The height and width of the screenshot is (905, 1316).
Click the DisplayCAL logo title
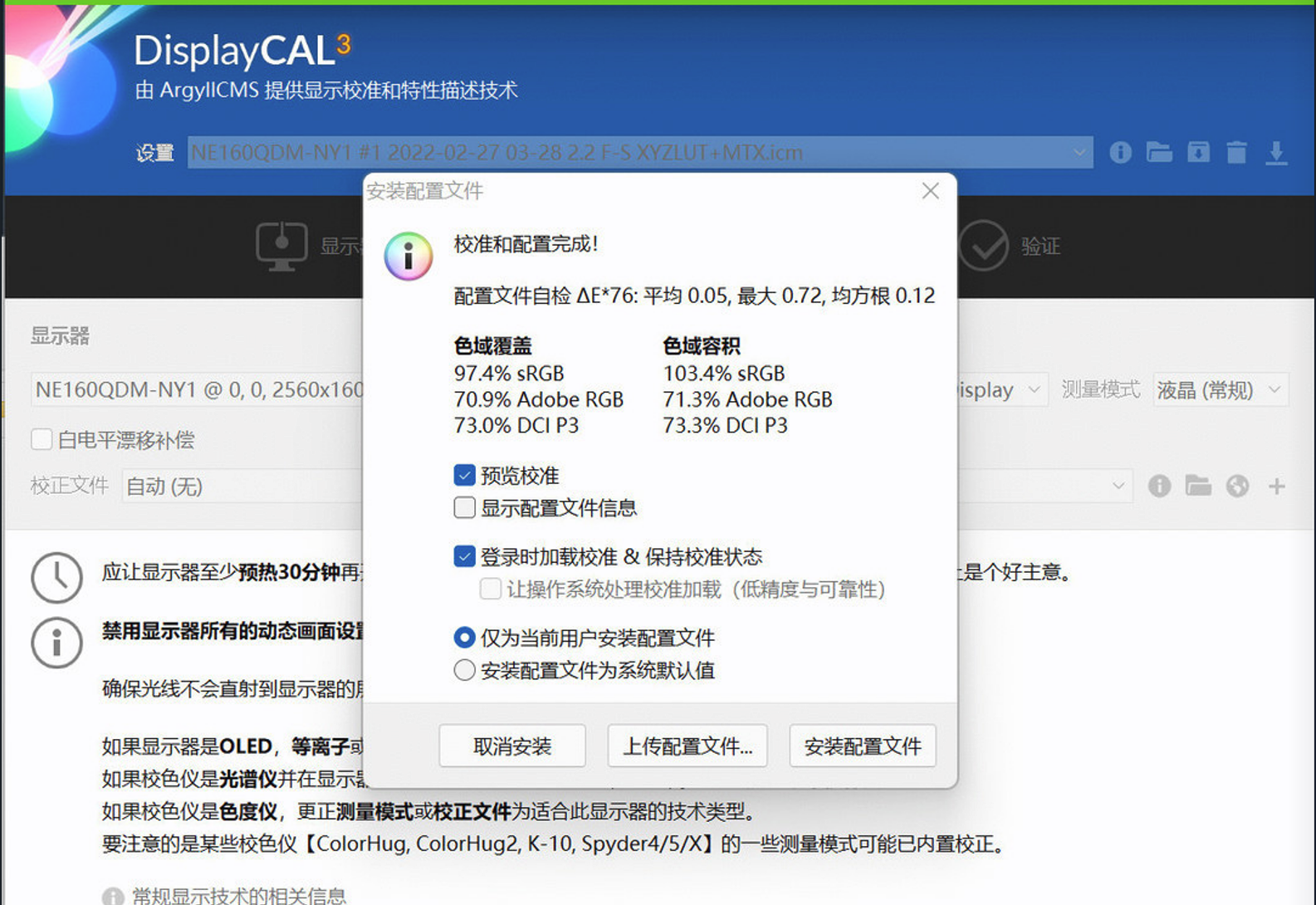point(242,51)
